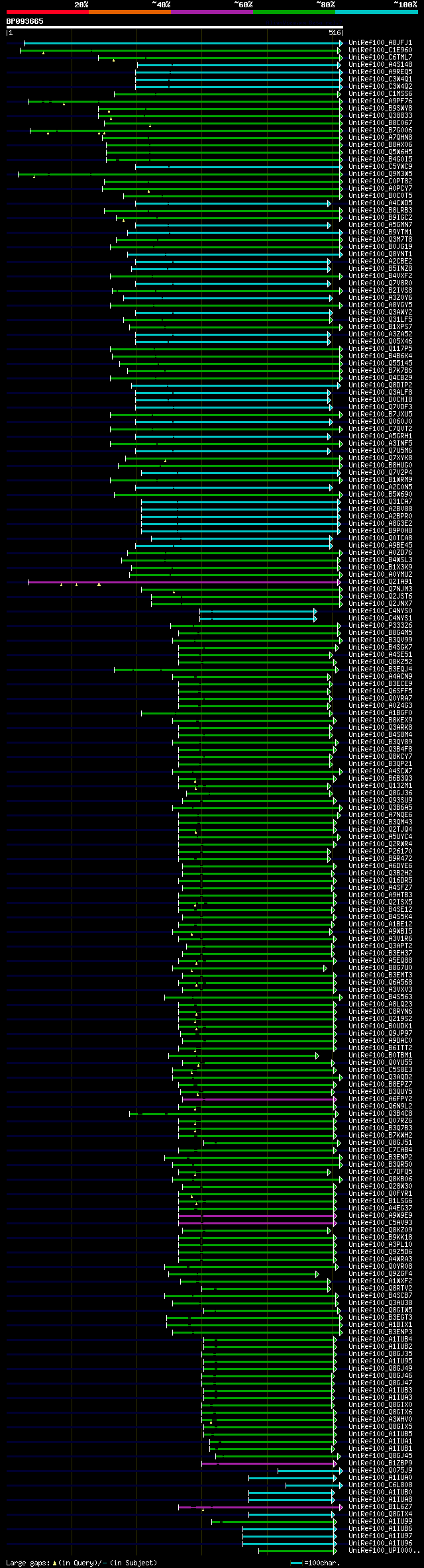Open hit UniRef100_C4NYS1
This screenshot has height=1568, width=424.
(380, 618)
